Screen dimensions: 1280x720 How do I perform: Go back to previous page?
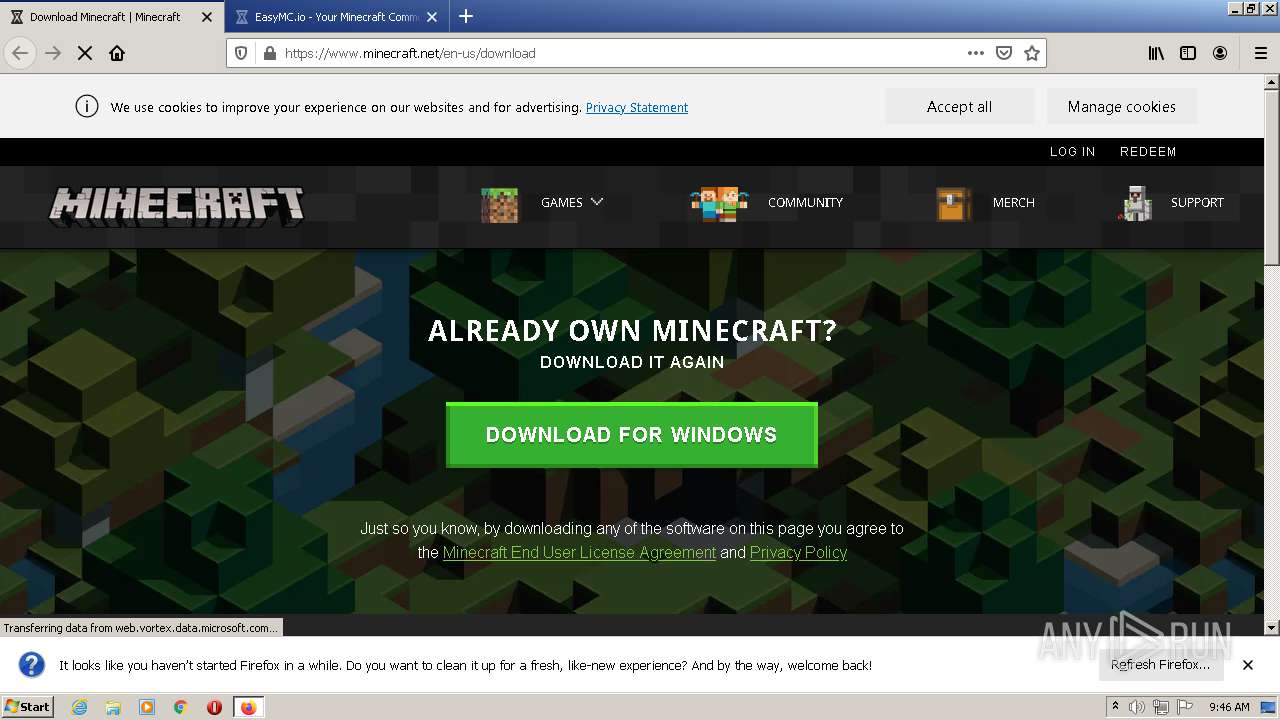[20, 53]
